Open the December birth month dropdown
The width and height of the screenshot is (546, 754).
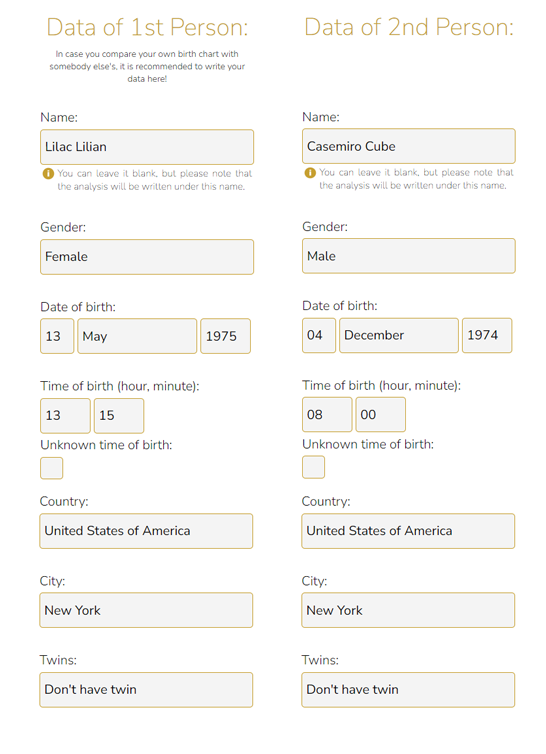tap(399, 335)
